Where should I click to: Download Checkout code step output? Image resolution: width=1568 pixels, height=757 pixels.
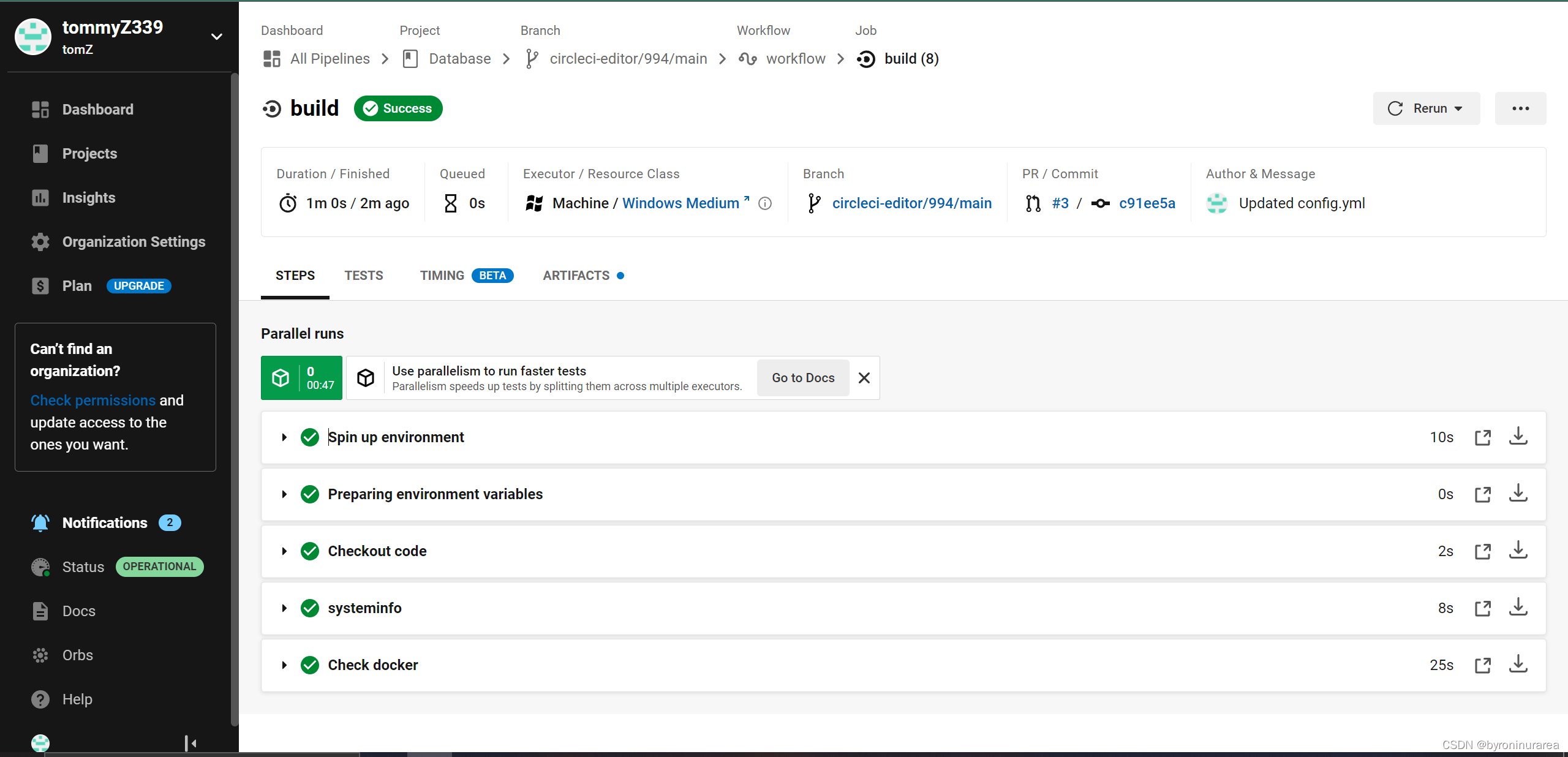pos(1518,551)
